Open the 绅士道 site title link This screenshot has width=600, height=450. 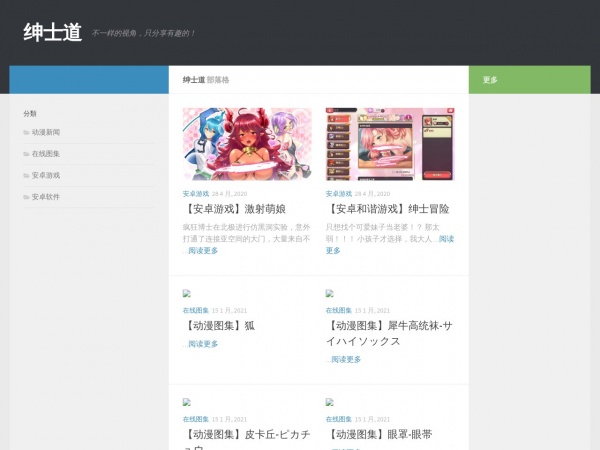pyautogui.click(x=52, y=32)
